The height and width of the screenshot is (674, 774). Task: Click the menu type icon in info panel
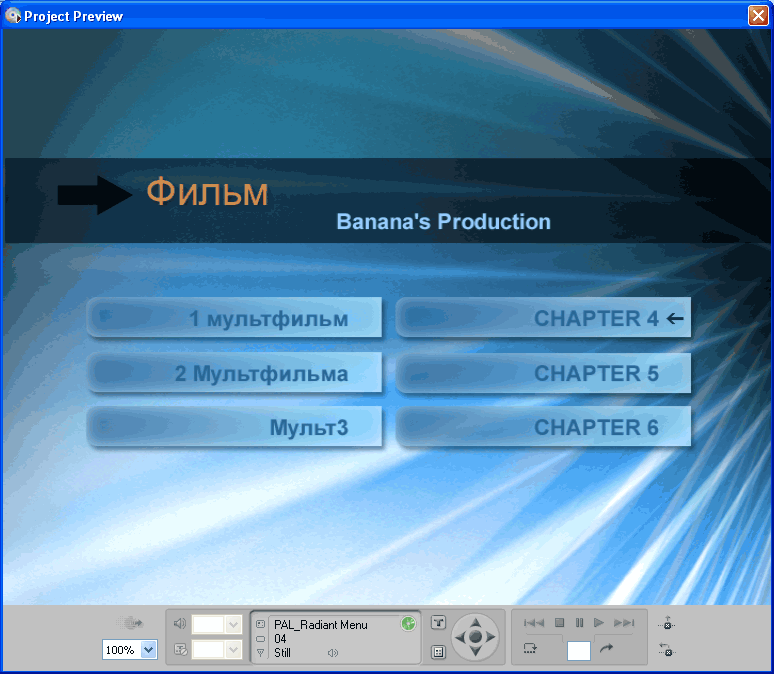[x=261, y=624]
